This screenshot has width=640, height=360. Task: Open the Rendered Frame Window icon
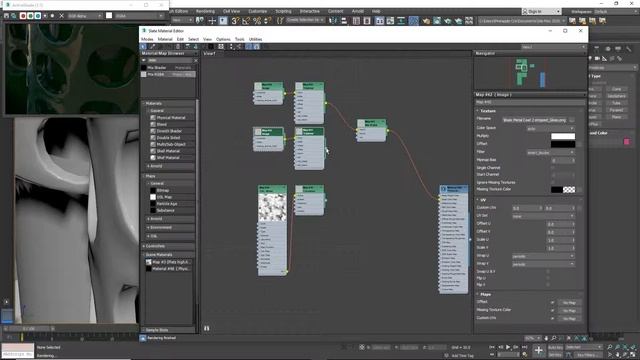(437, 20)
